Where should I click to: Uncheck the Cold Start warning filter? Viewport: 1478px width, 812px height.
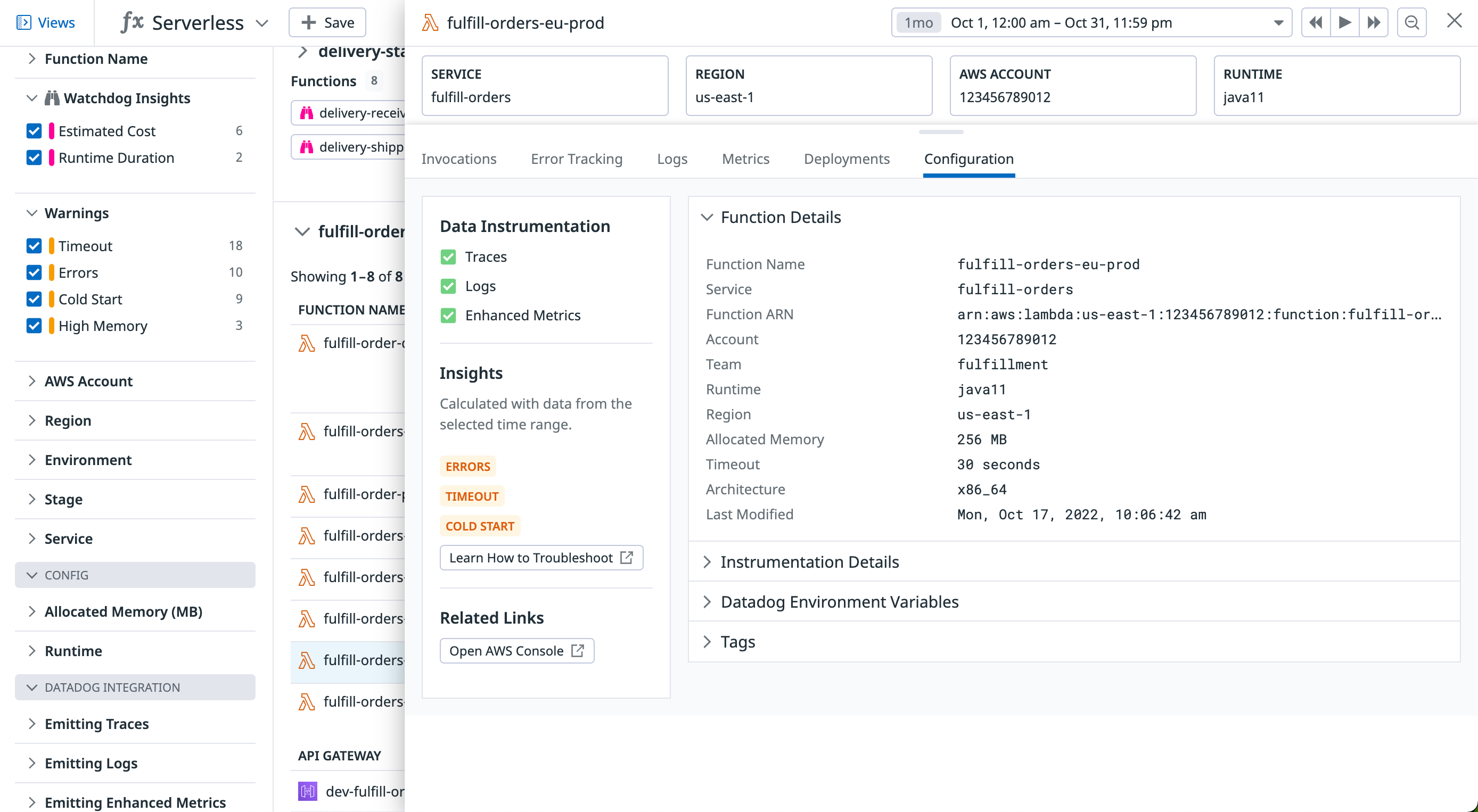(34, 299)
